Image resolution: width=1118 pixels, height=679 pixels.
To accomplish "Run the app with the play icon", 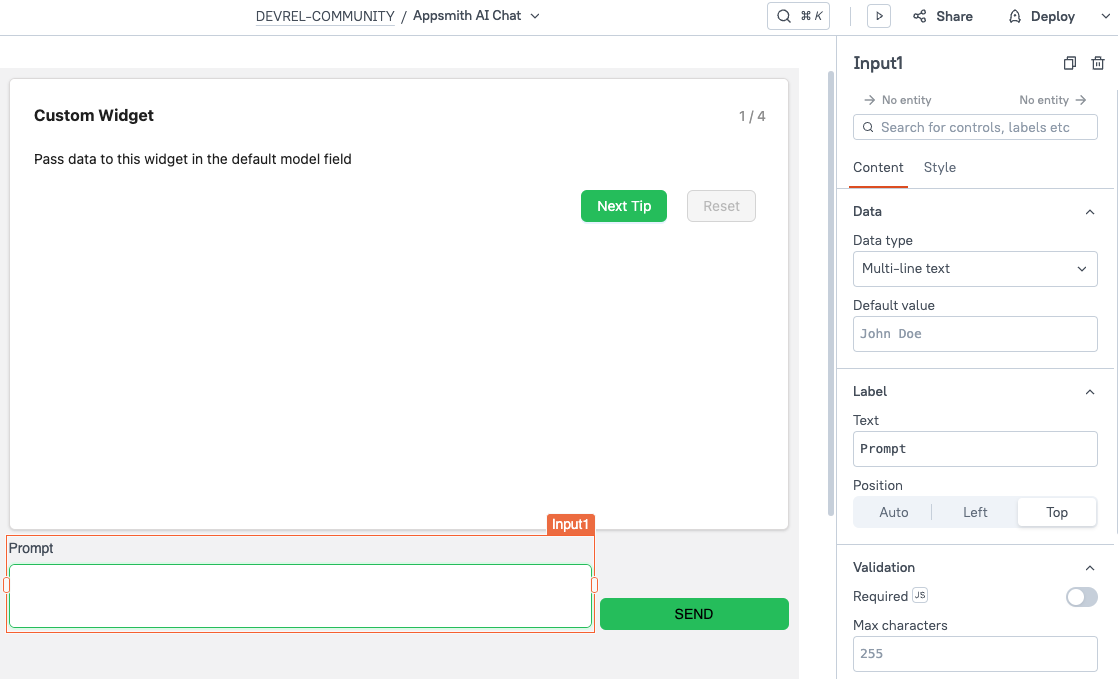I will 878,16.
